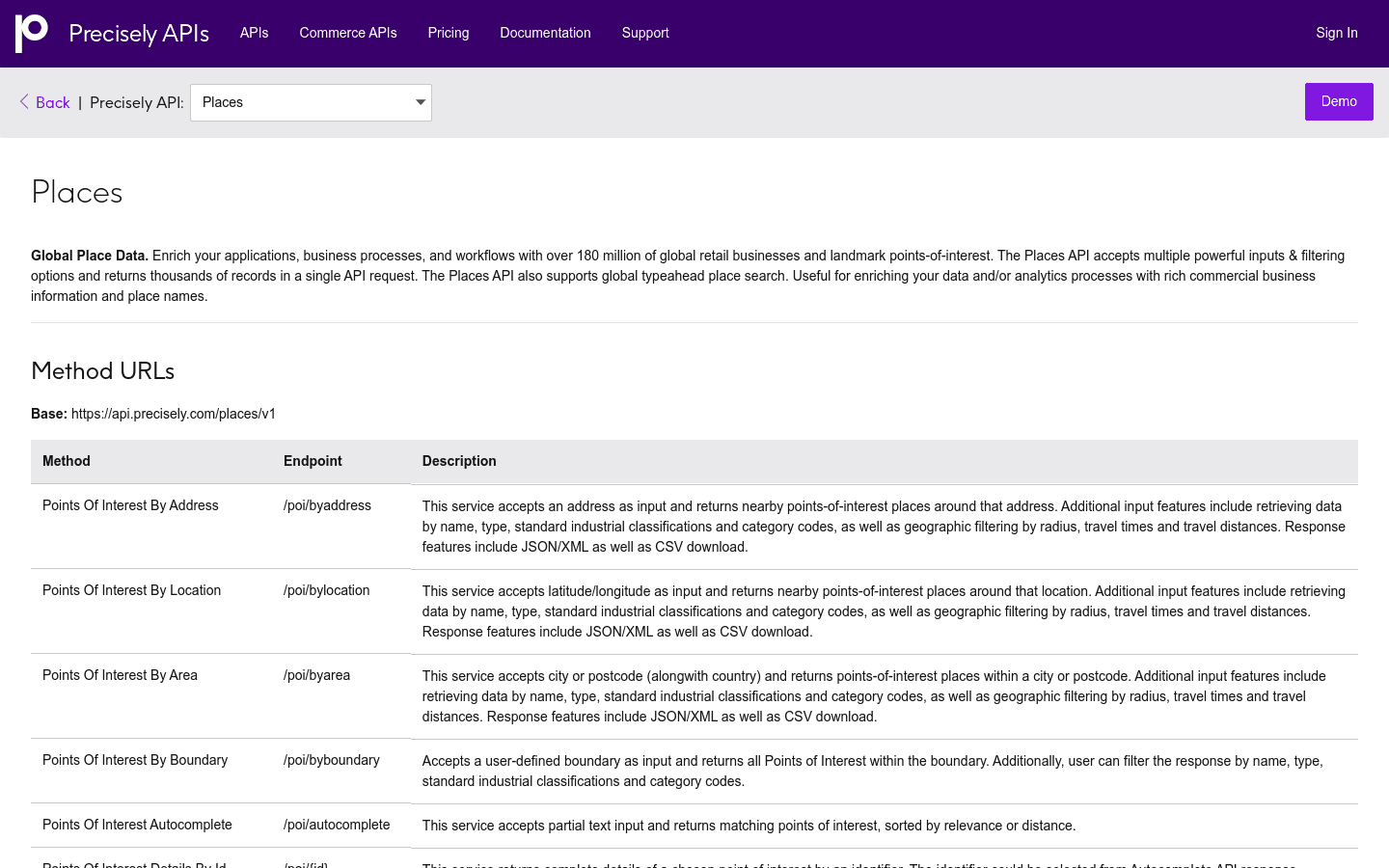The image size is (1389, 868).
Task: Select the Points Of Interest By Location method
Action: point(131,590)
